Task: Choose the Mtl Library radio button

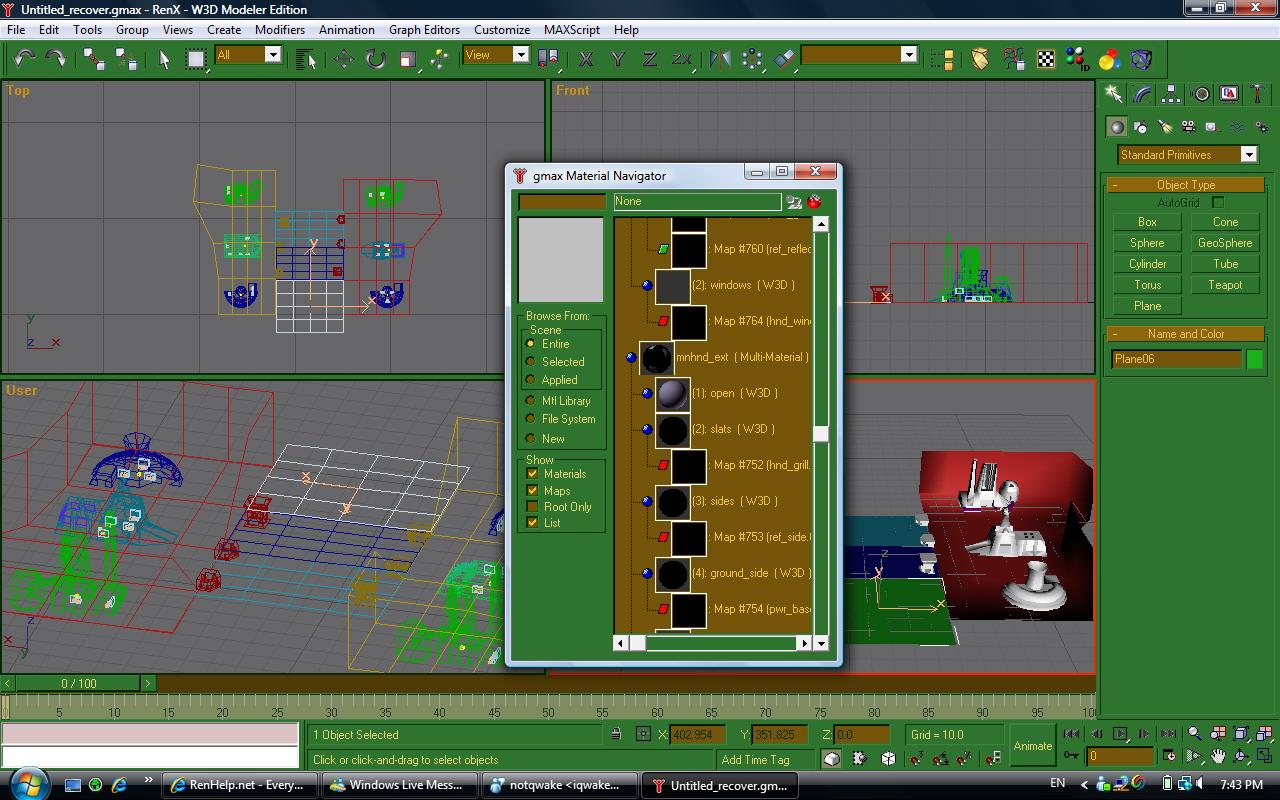Action: coord(531,400)
